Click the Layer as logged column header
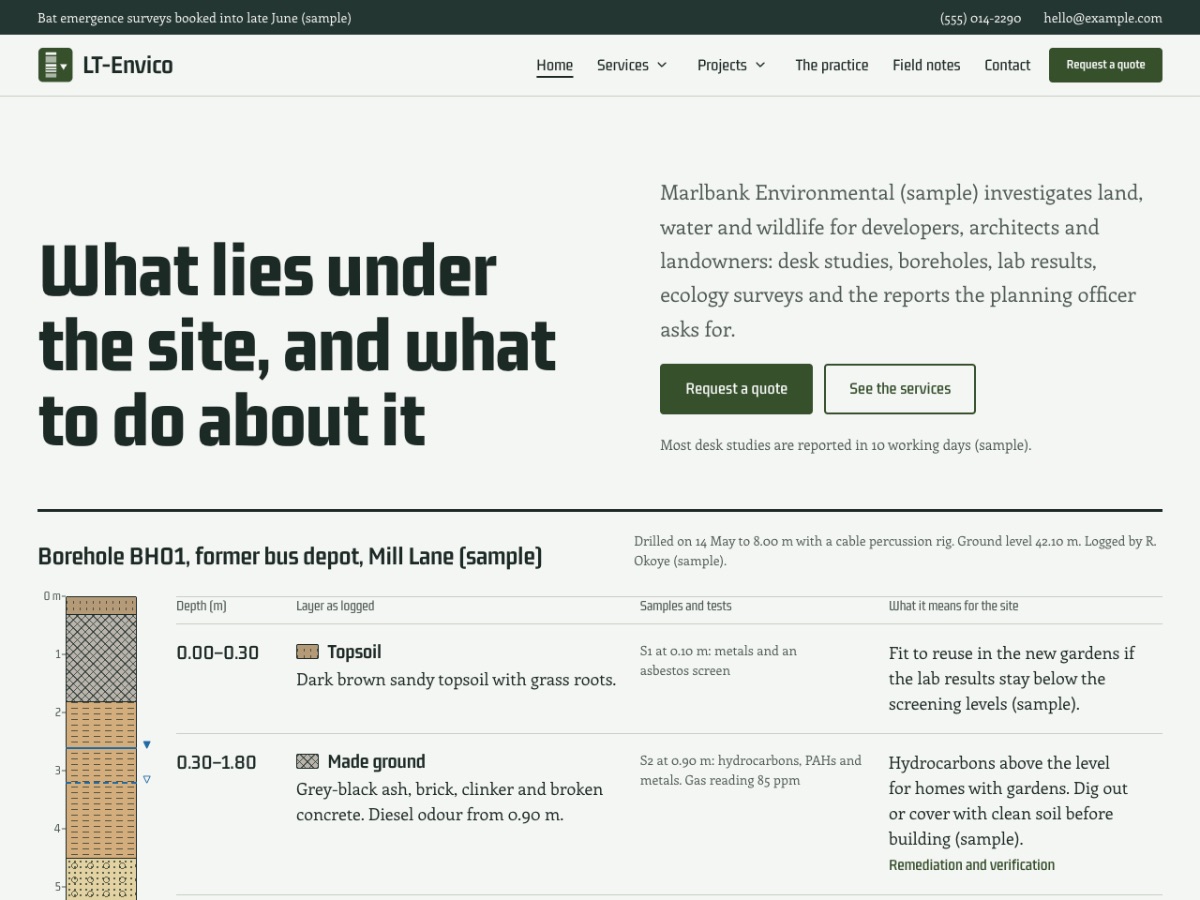 click(335, 606)
